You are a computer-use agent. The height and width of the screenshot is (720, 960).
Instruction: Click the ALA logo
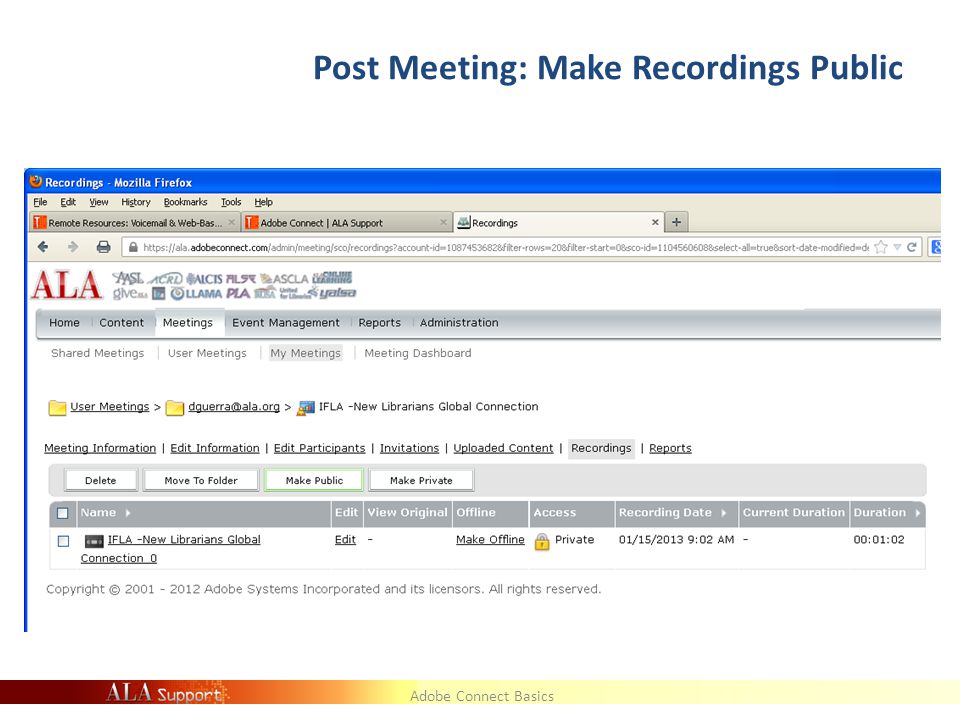point(66,285)
